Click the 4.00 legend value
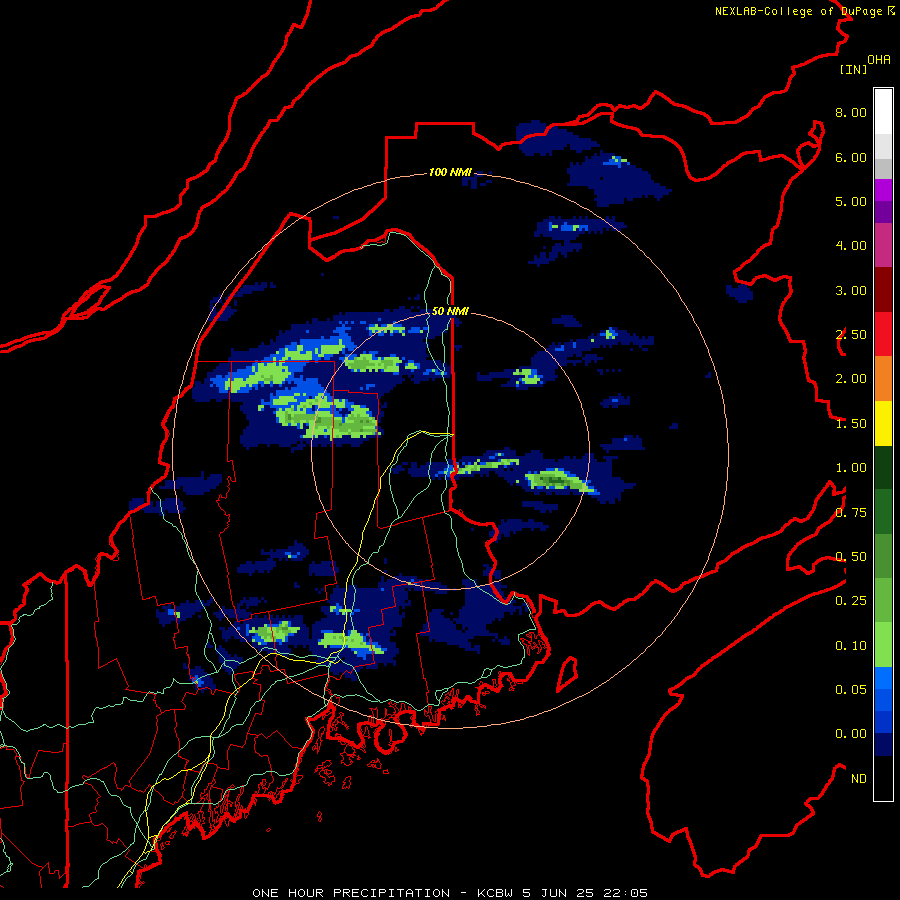 (851, 246)
